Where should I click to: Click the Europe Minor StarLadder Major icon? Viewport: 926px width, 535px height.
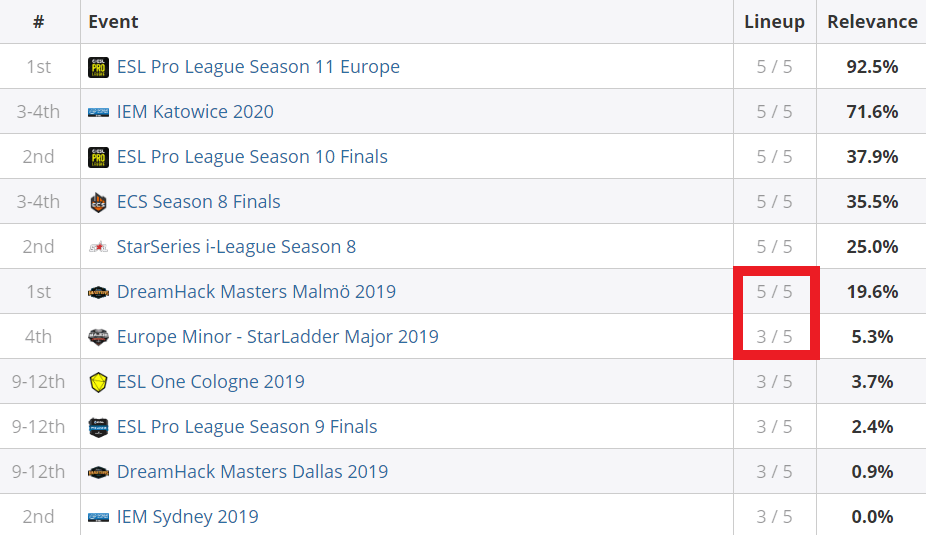[x=98, y=337]
